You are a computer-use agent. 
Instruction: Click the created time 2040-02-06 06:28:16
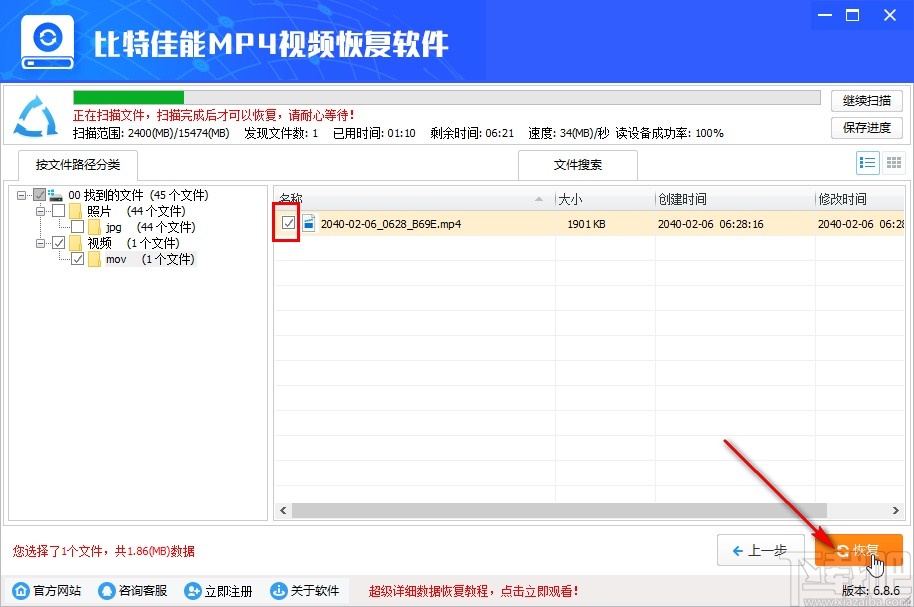[711, 224]
